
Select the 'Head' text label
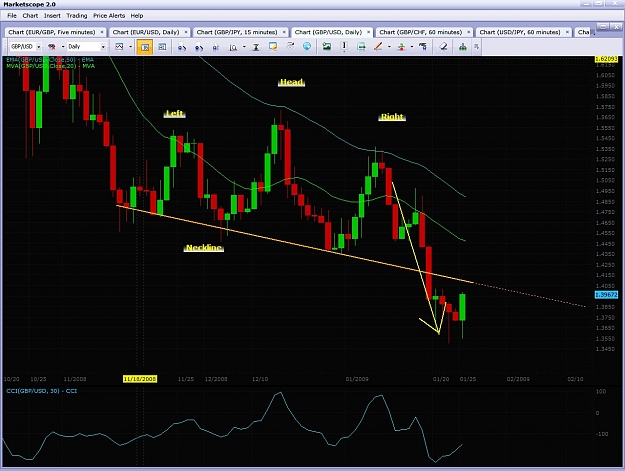[291, 82]
